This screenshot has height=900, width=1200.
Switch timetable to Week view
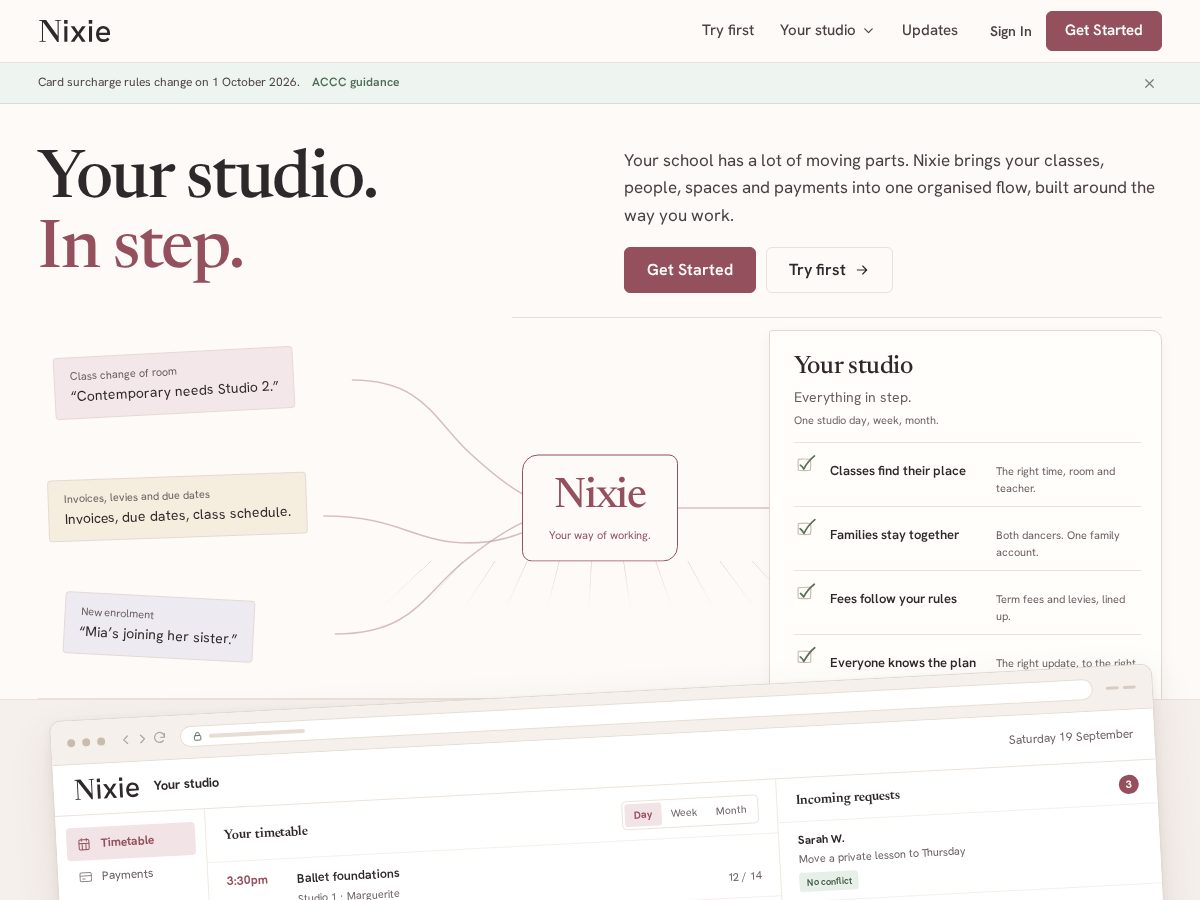684,813
